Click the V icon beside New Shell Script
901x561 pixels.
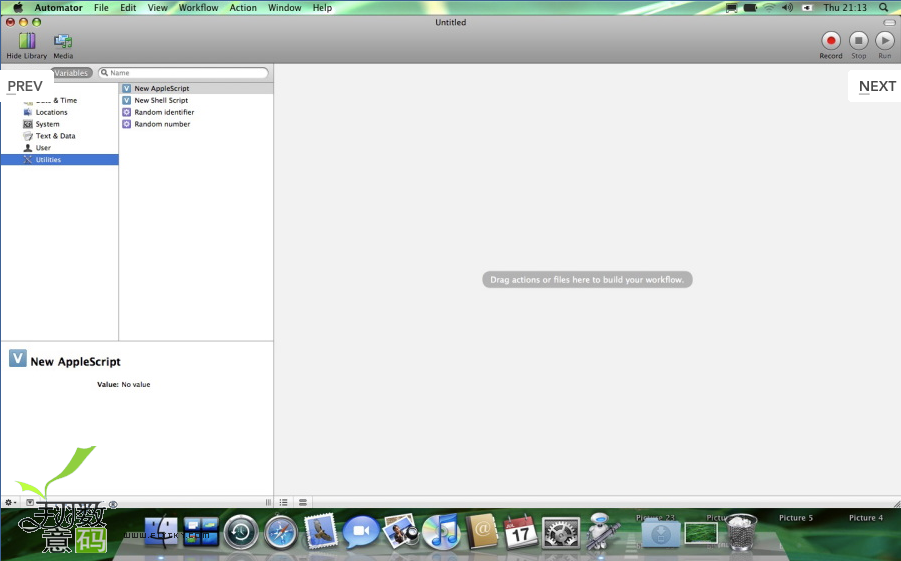126,100
